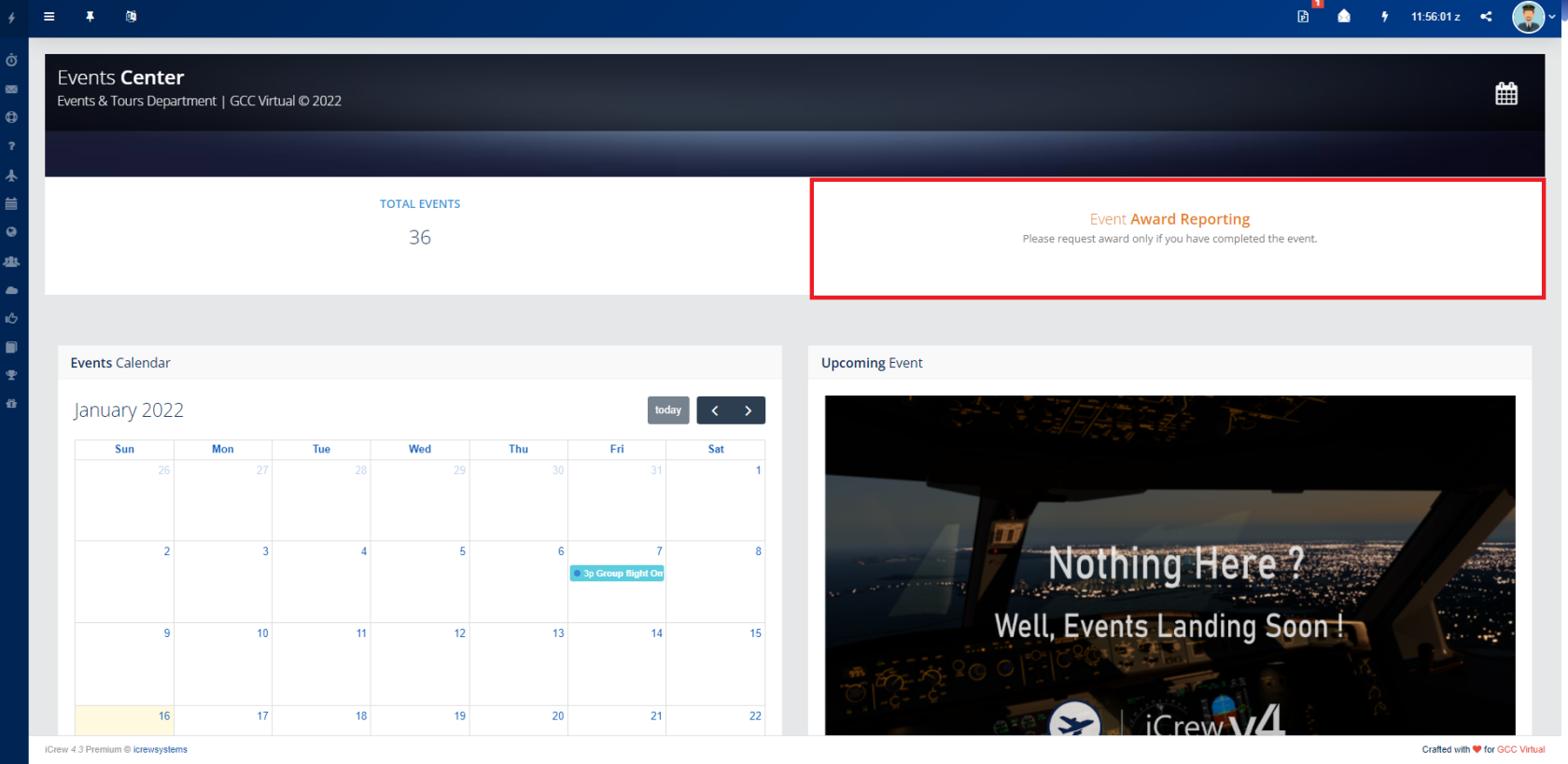Select December 26 greyed day cell

(x=124, y=500)
